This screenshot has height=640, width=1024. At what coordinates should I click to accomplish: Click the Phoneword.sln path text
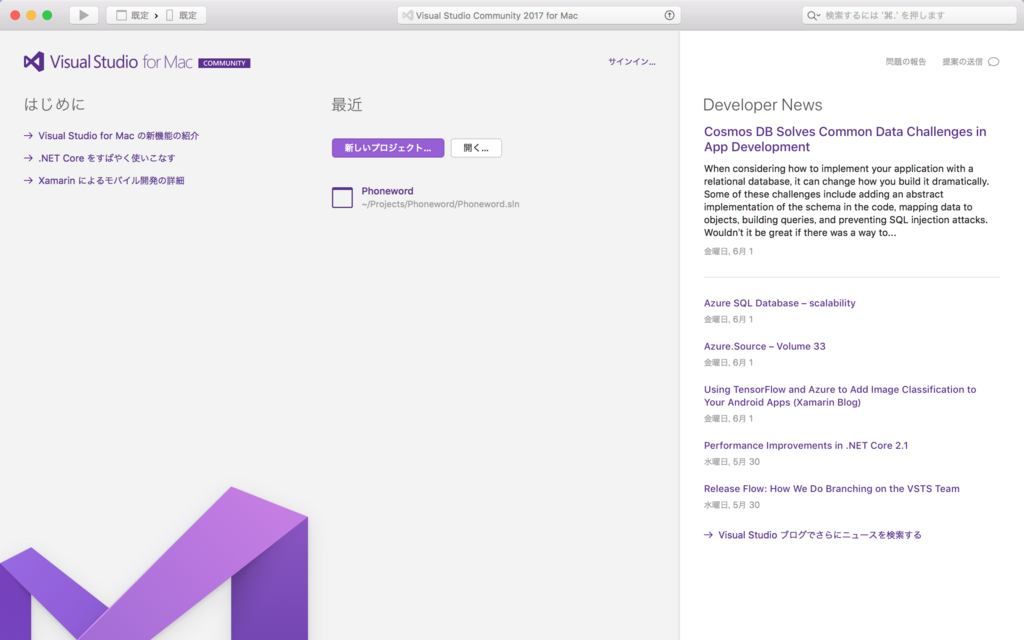point(440,204)
